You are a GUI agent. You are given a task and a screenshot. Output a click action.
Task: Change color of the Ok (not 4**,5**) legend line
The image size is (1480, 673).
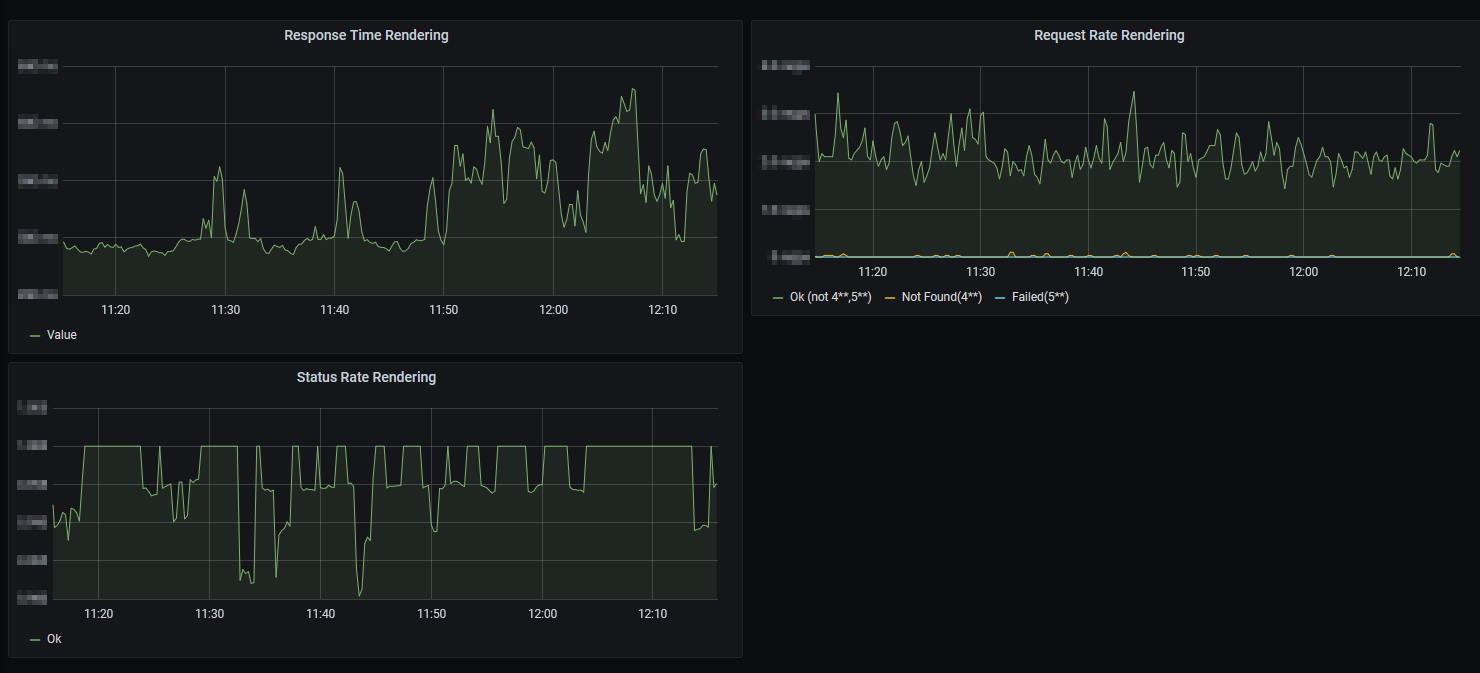pyautogui.click(x=778, y=298)
